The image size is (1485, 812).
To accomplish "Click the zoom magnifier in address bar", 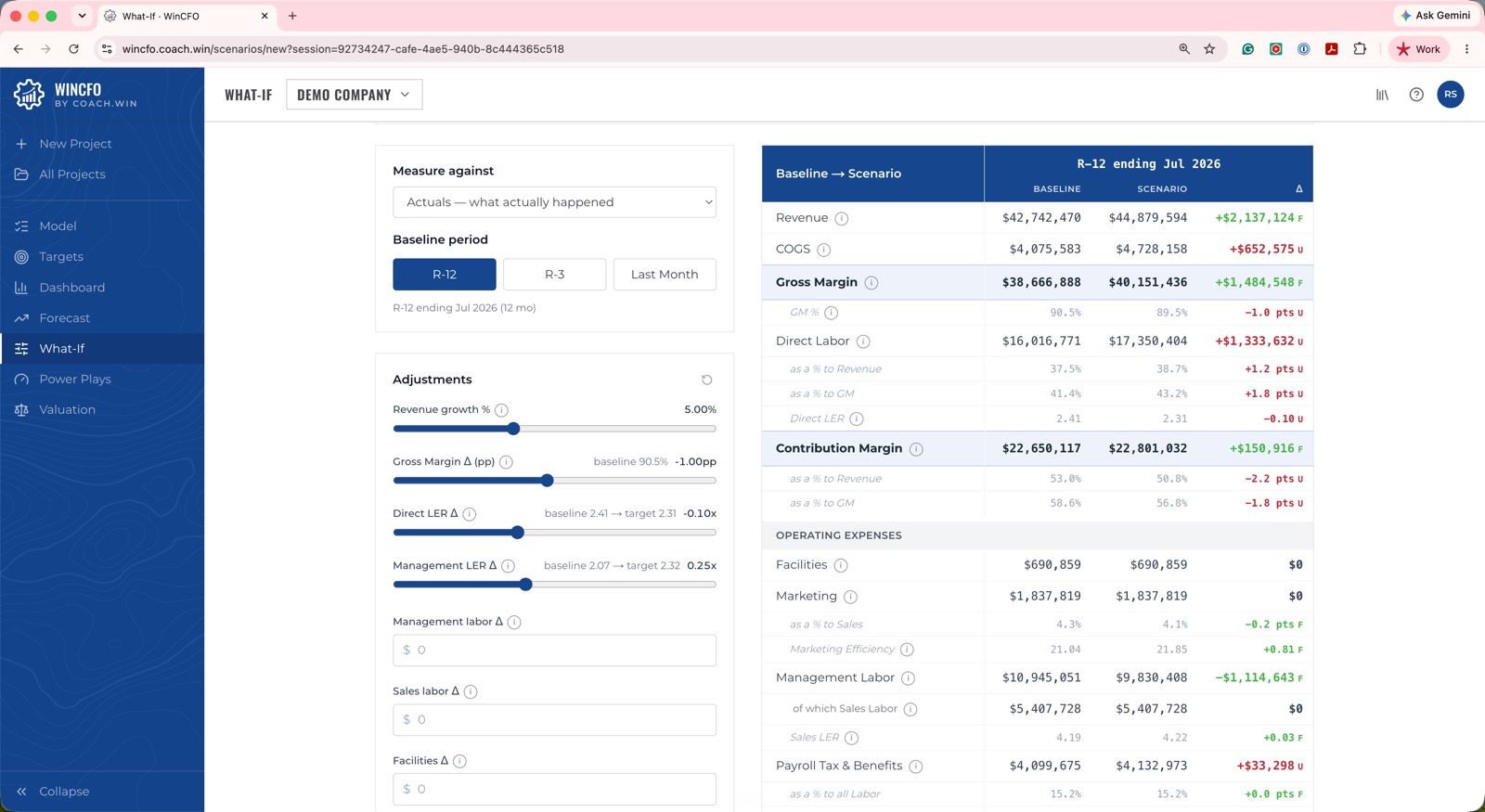I will tap(1184, 49).
